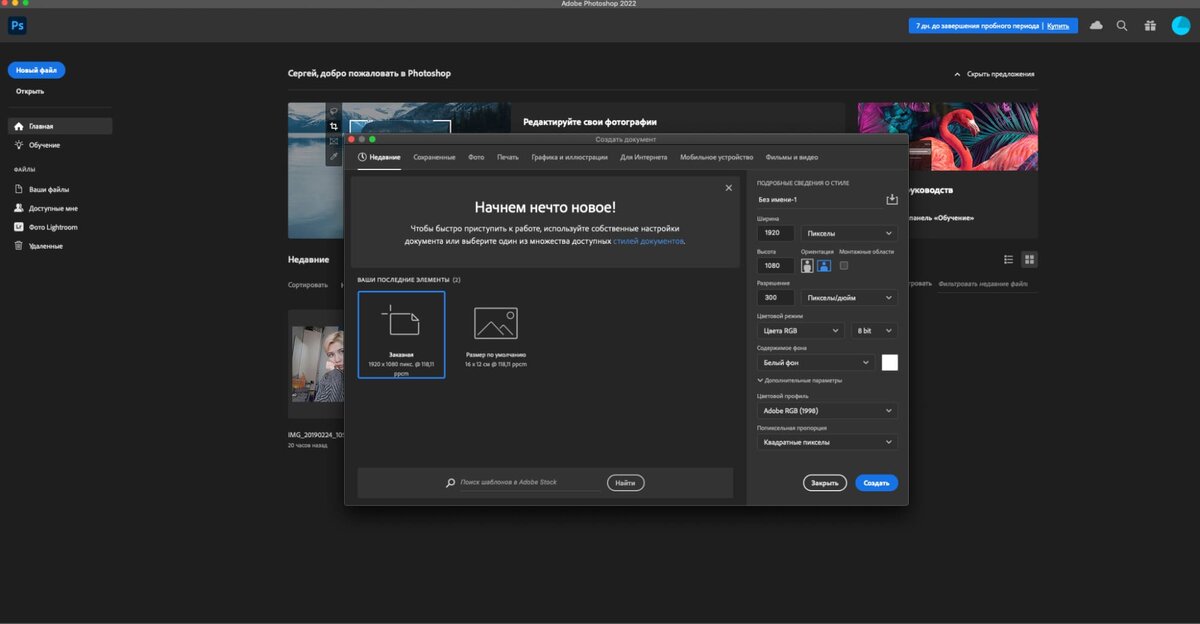Open the Adobe RGB (1998) color profile dropdown
The width and height of the screenshot is (1200, 624).
click(x=827, y=411)
